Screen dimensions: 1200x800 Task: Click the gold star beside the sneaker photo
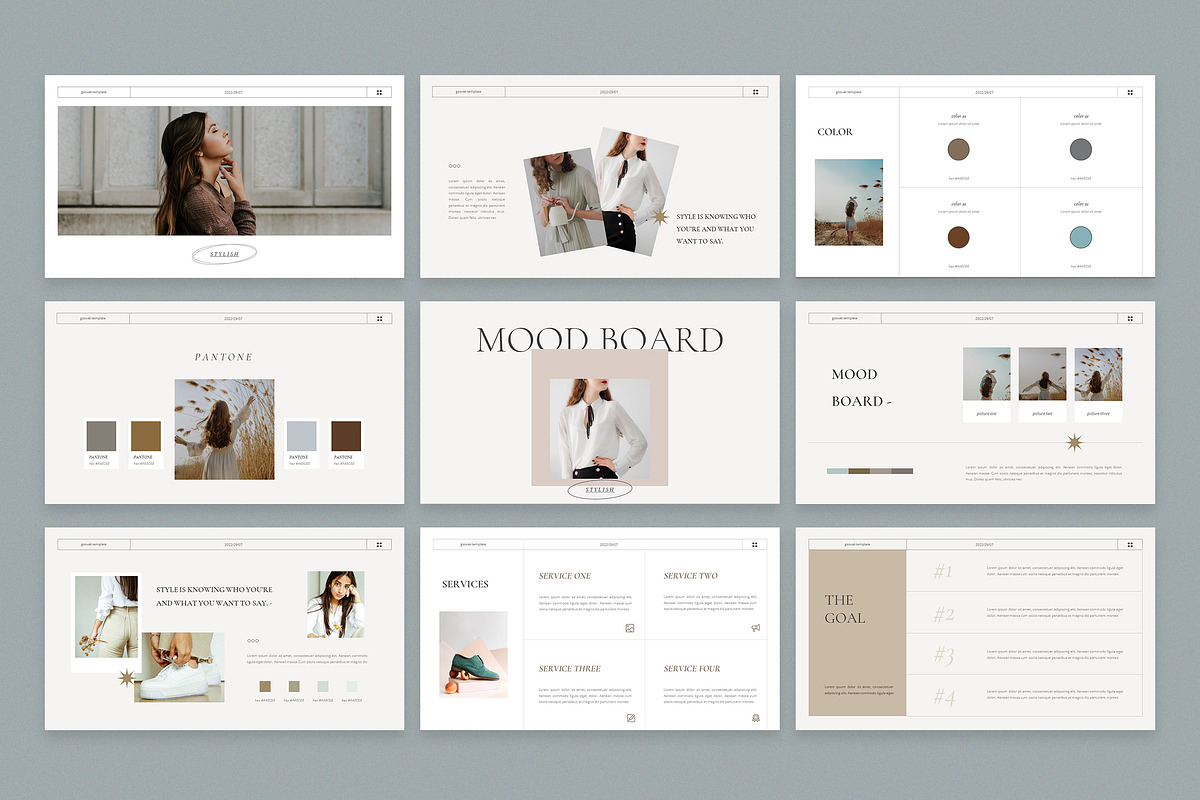tap(127, 678)
